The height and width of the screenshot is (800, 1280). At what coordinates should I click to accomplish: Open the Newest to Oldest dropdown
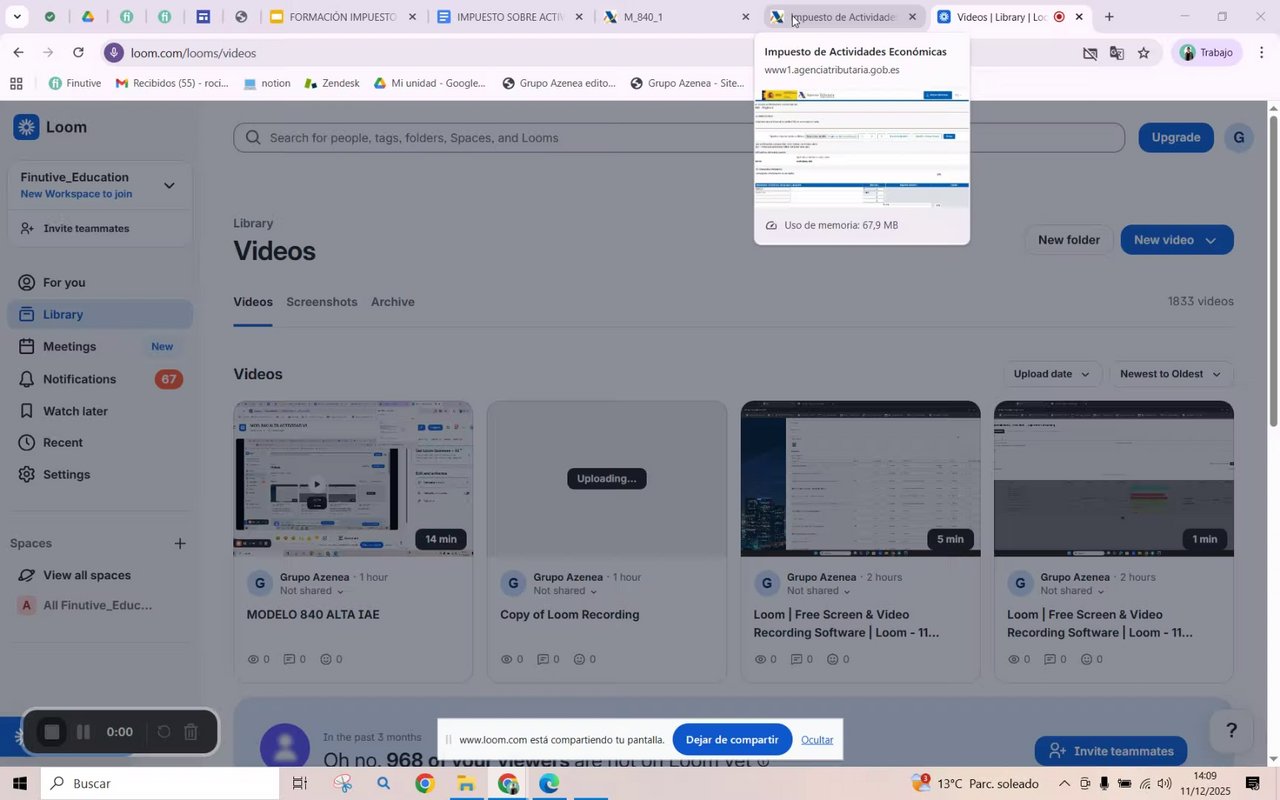point(1171,374)
